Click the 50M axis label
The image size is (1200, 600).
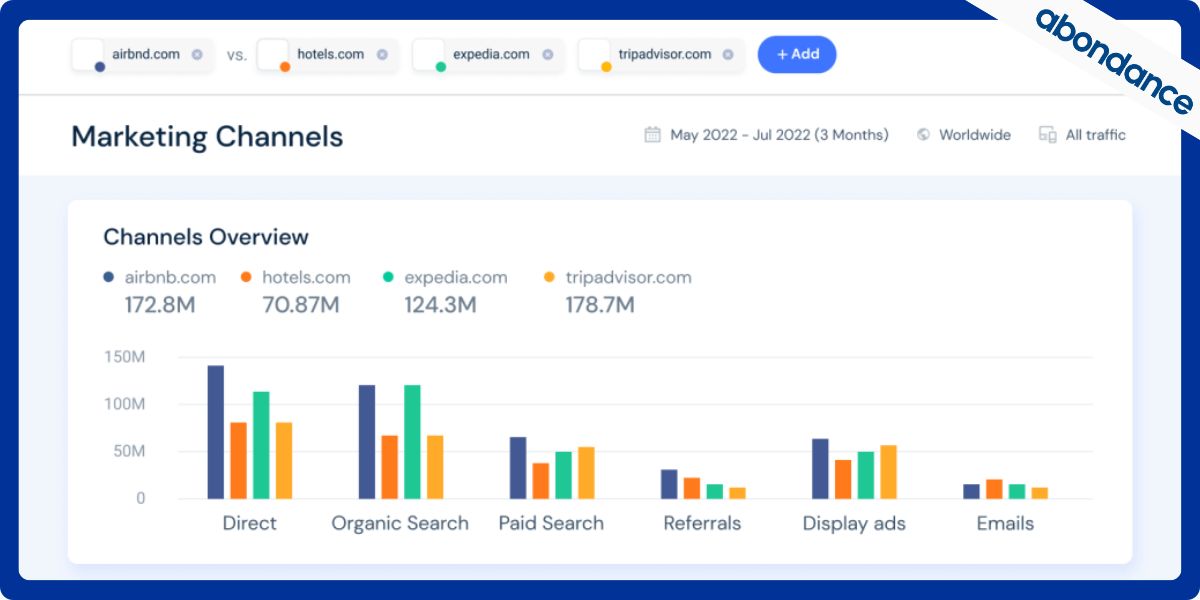[x=128, y=451]
